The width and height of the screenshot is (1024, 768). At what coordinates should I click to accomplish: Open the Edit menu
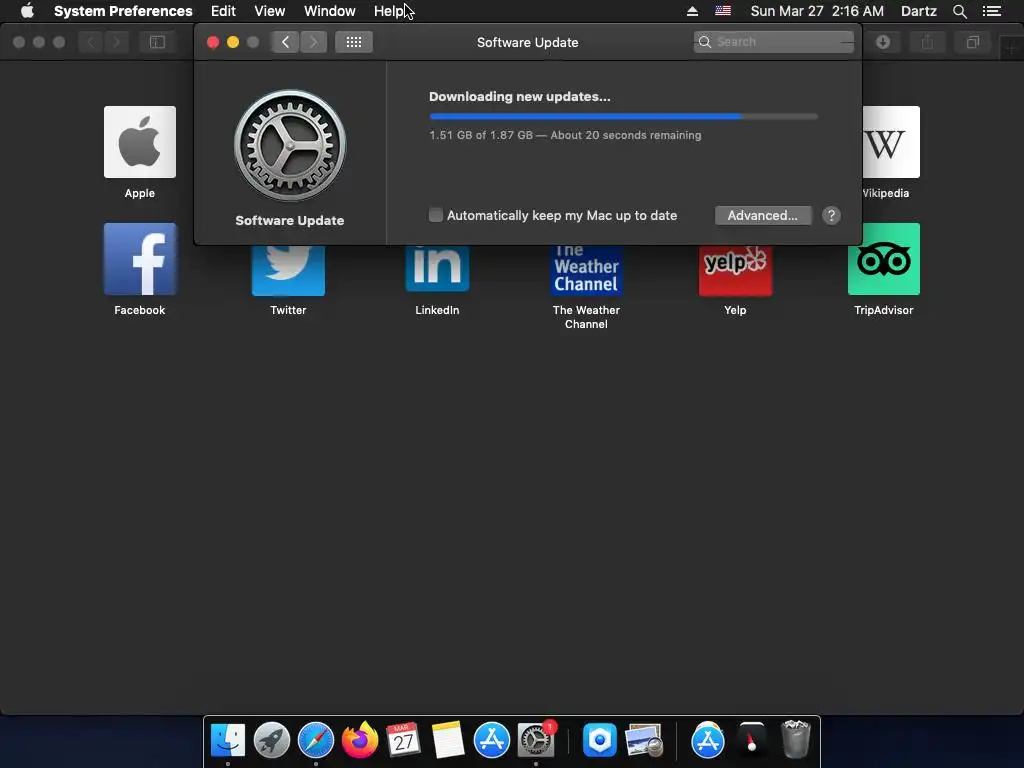coord(223,11)
